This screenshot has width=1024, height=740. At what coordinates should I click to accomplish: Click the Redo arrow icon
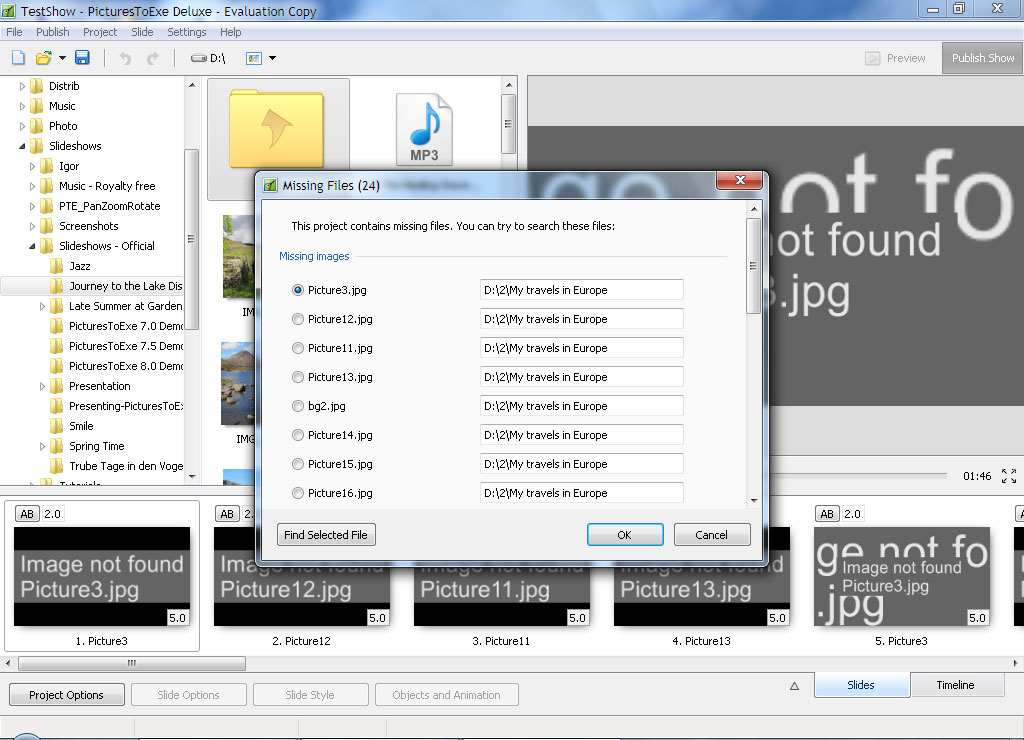[152, 58]
